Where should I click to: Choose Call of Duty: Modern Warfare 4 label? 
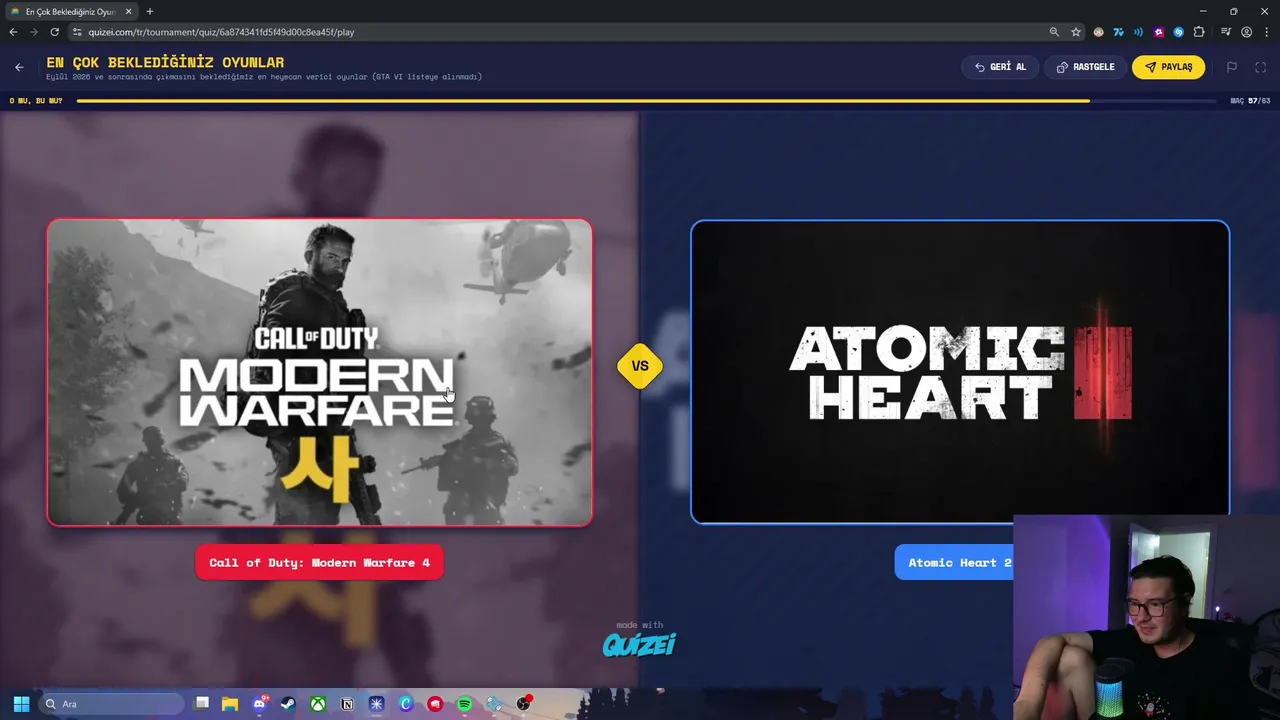click(319, 562)
